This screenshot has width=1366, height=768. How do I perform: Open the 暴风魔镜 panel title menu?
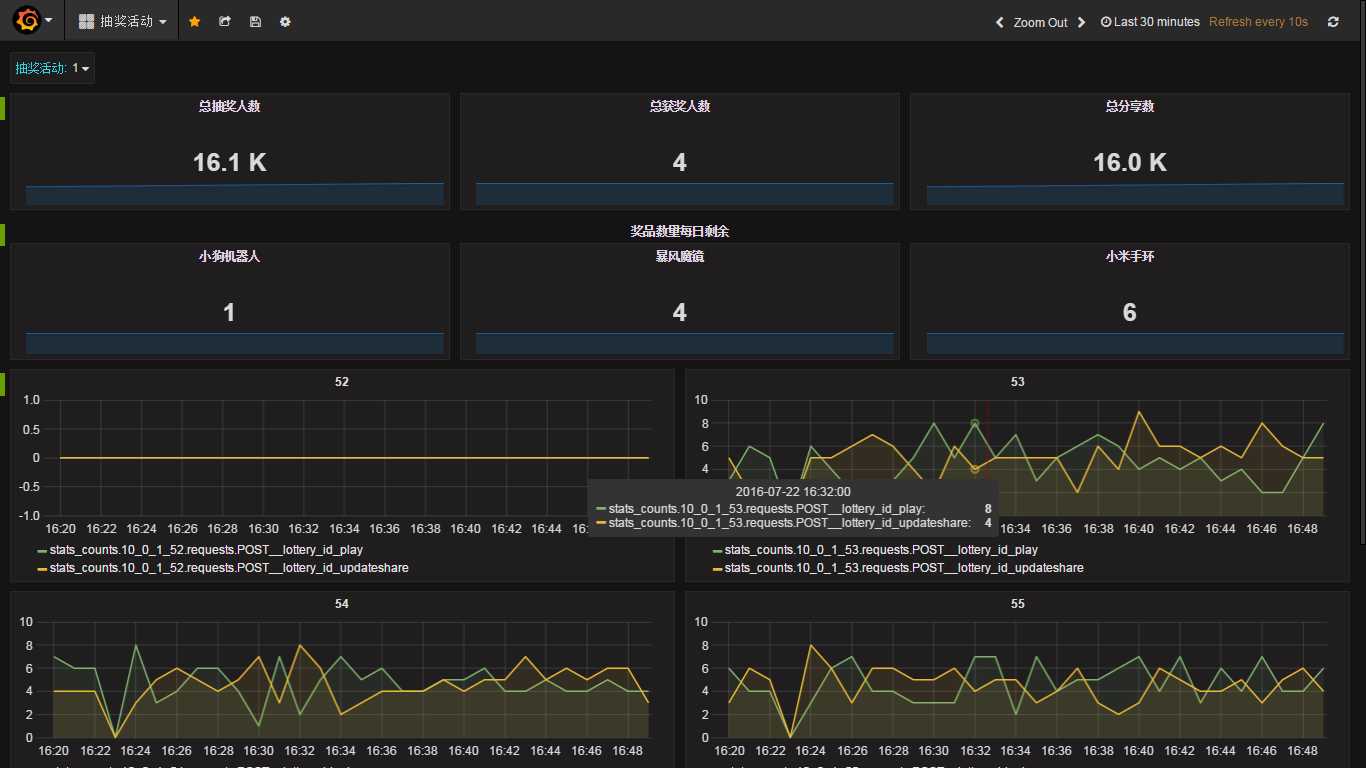tap(679, 256)
